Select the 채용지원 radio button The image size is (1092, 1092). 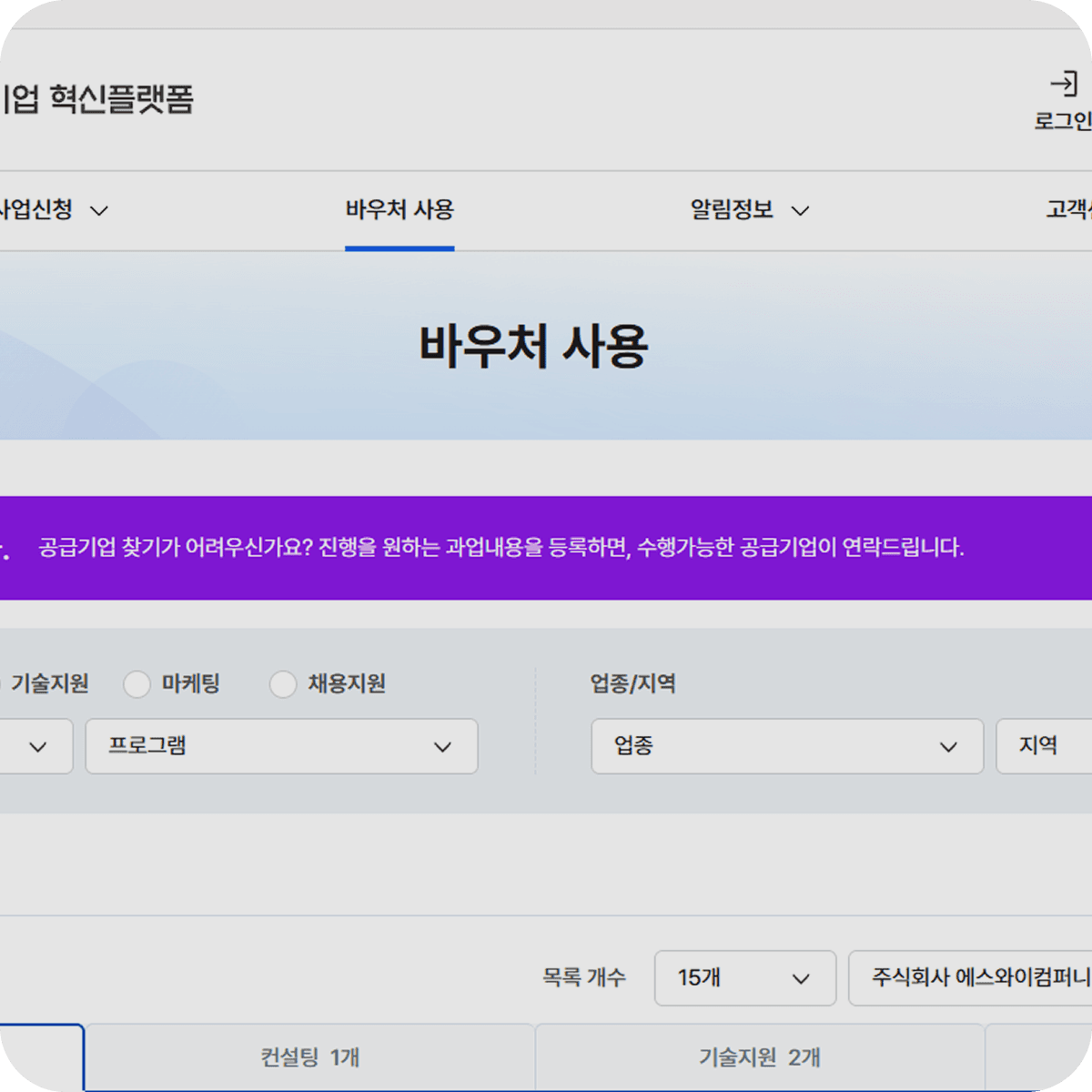[283, 684]
